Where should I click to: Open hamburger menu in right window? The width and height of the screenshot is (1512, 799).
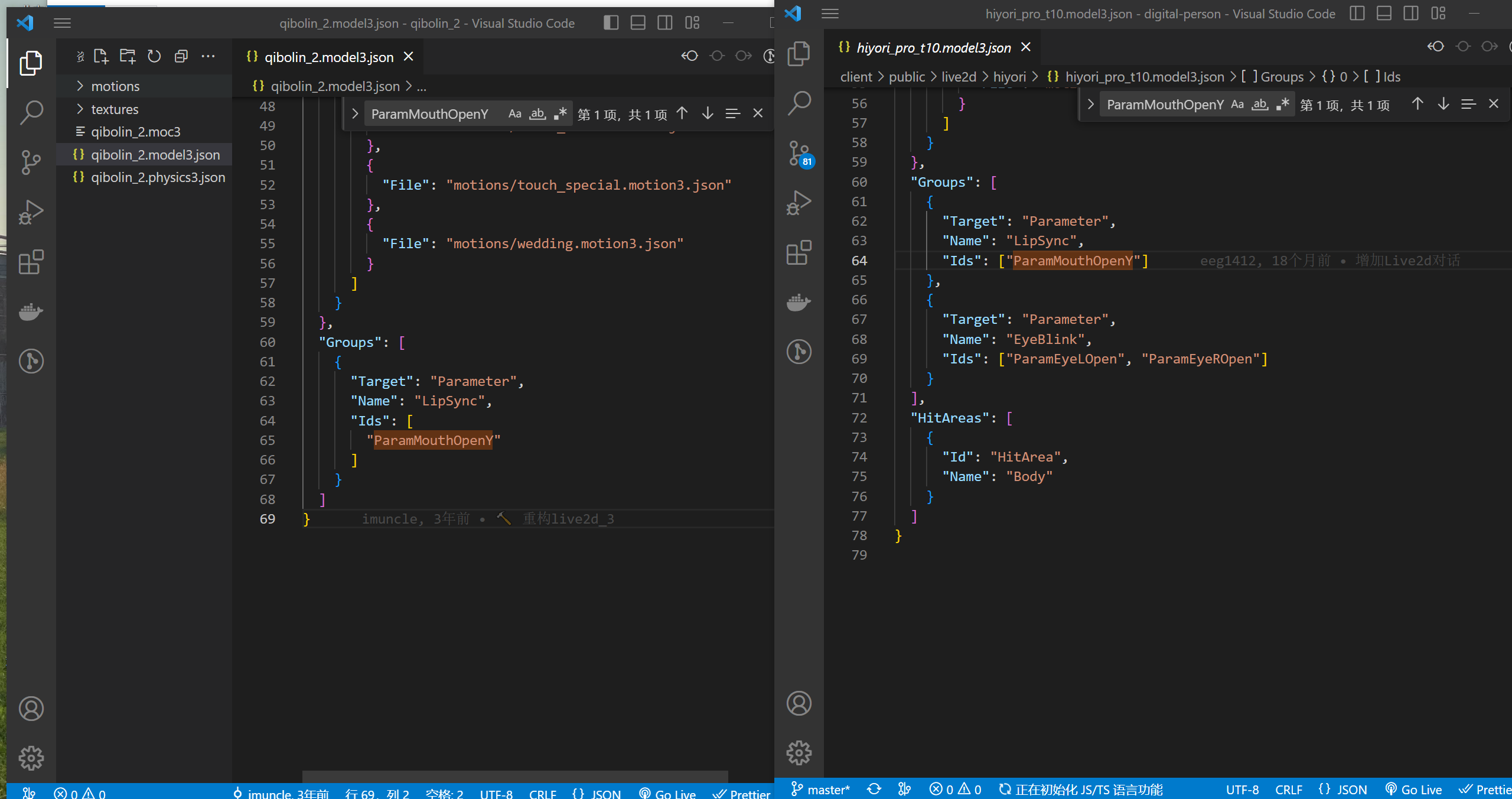pos(830,14)
